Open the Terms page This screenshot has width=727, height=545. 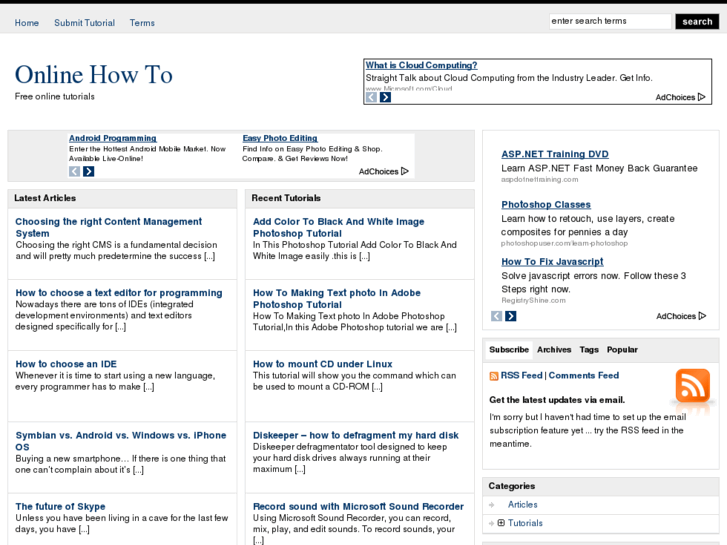point(142,23)
